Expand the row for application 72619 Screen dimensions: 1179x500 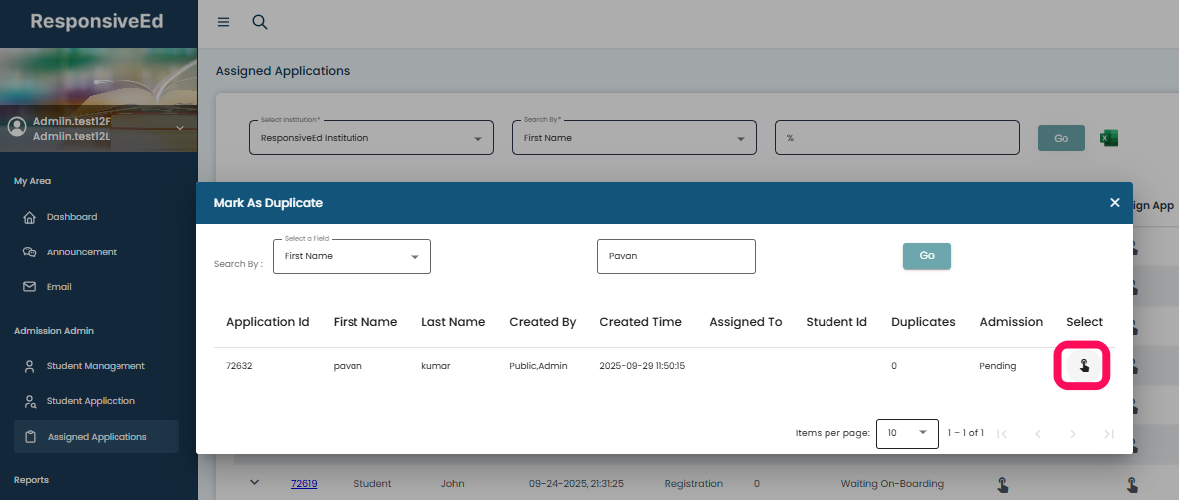pos(254,483)
